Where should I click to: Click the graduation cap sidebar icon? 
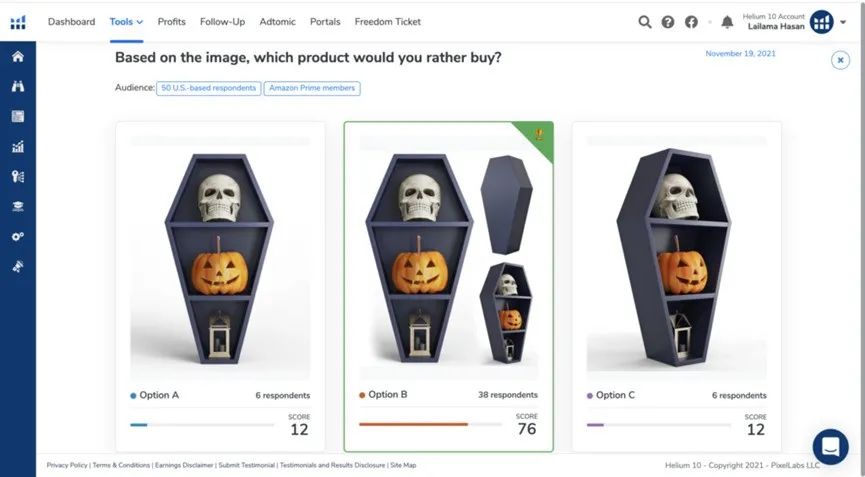(x=18, y=206)
